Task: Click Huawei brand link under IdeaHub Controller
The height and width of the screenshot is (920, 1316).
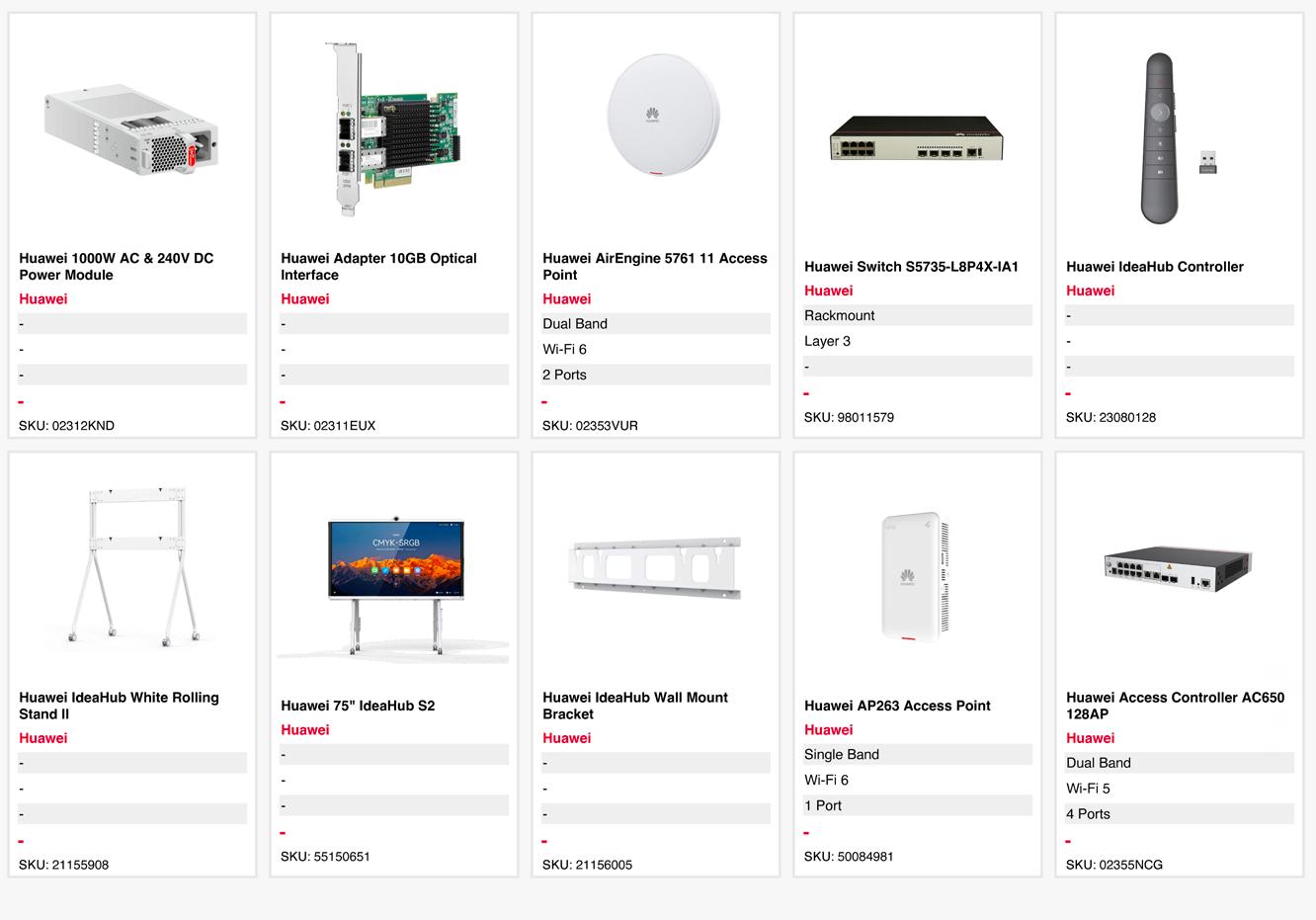Action: (x=1090, y=291)
